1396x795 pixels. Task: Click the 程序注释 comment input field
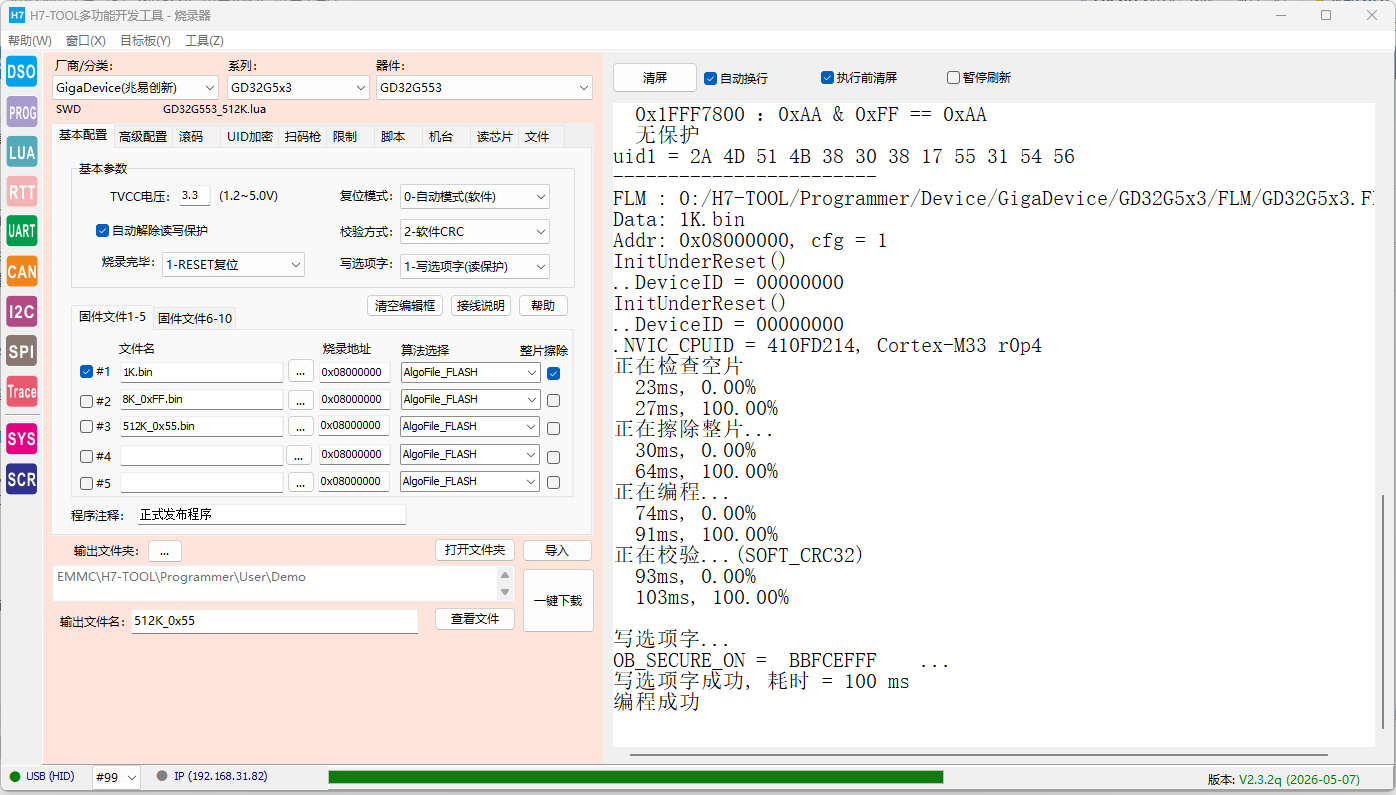tap(272, 514)
